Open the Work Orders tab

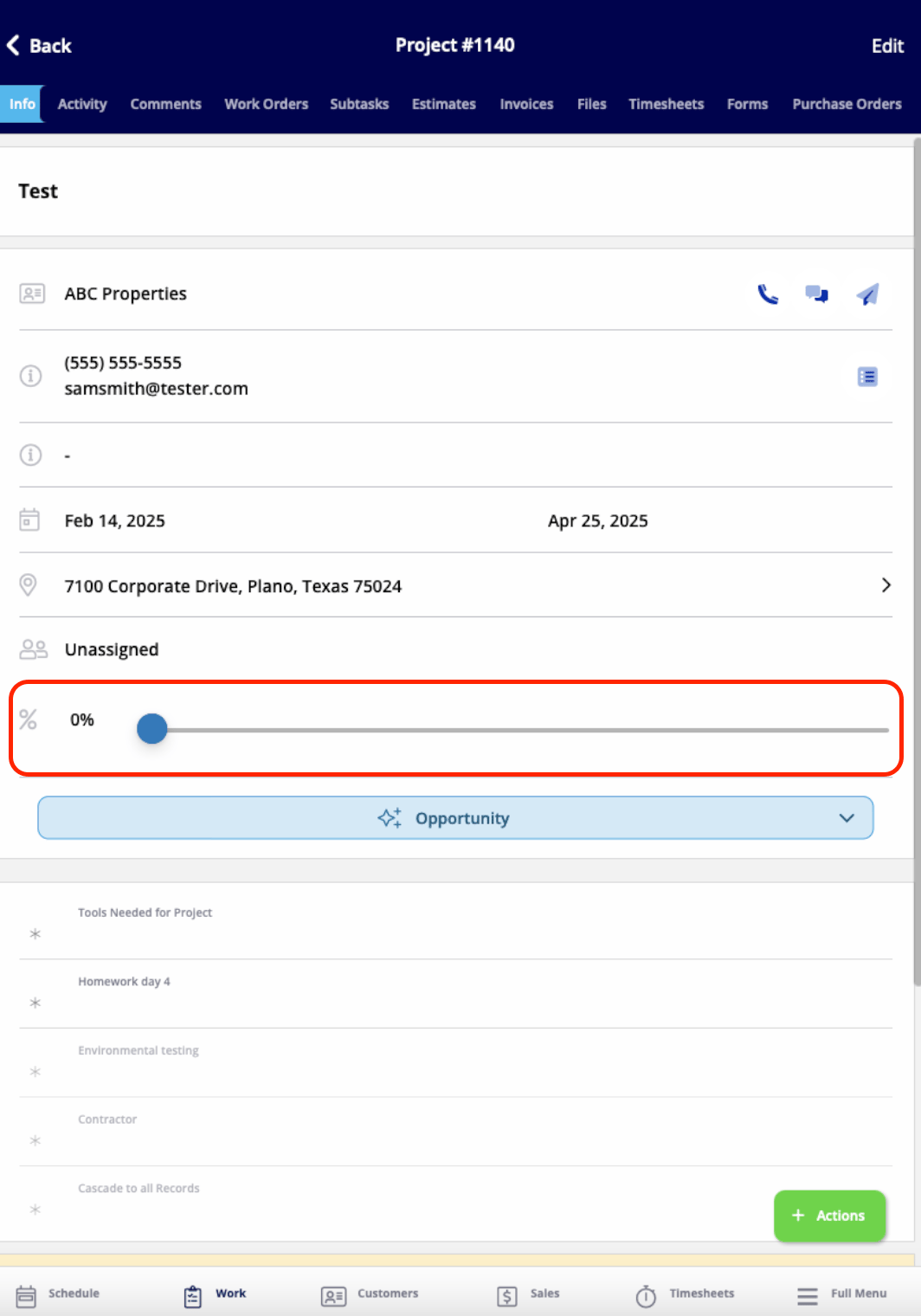tap(267, 104)
